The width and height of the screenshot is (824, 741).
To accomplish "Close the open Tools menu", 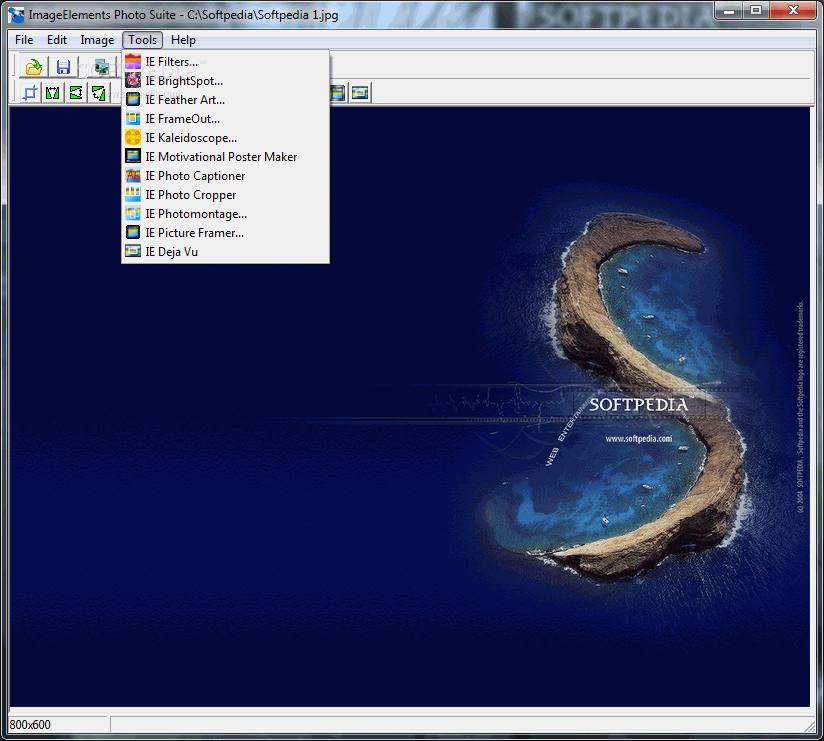I will point(143,40).
